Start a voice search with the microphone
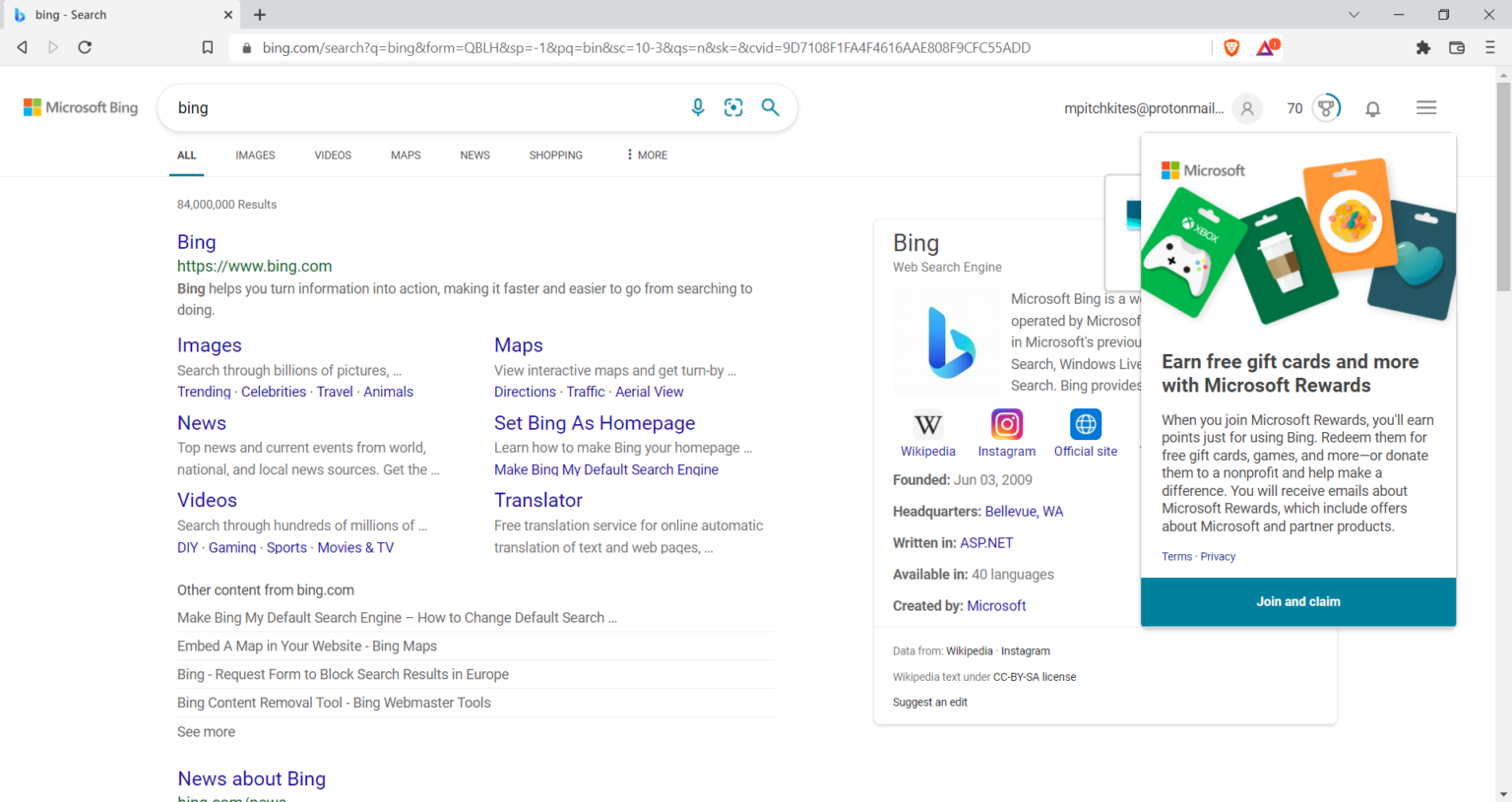Viewport: 1512px width, 802px height. tap(698, 108)
